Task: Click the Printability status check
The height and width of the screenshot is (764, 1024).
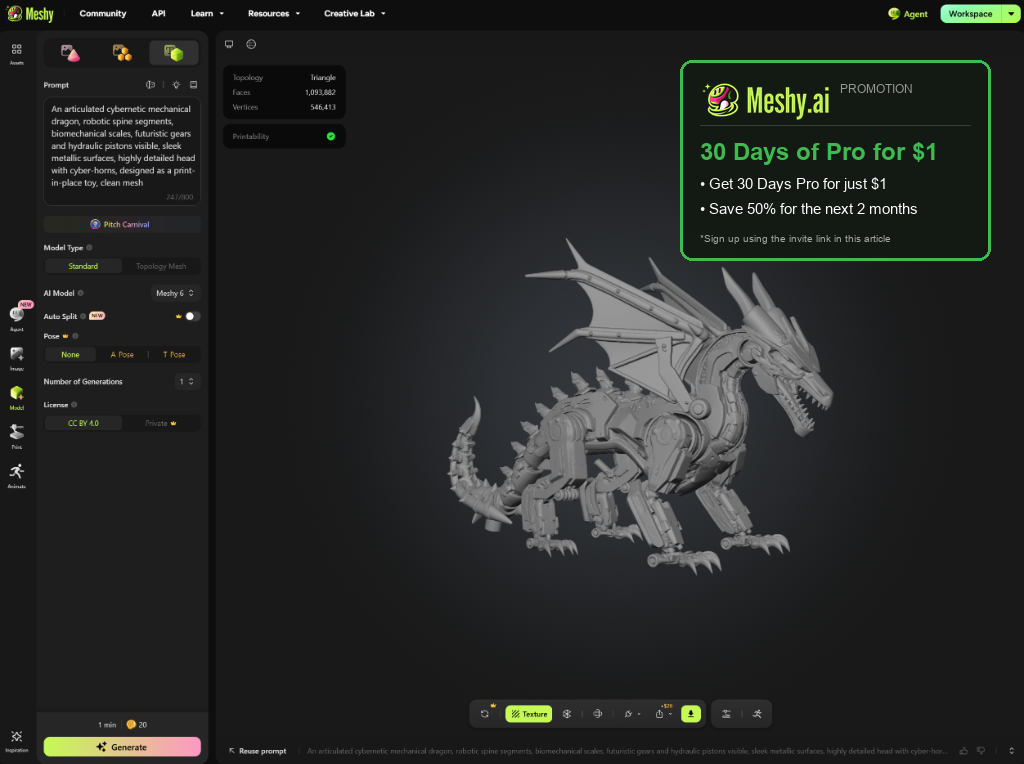Action: coord(331,136)
